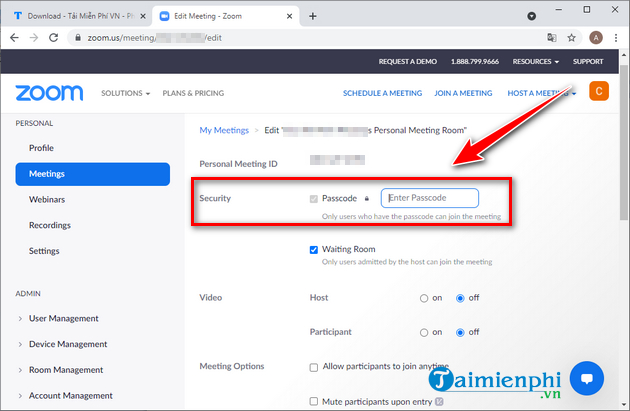The width and height of the screenshot is (630, 411).
Task: Open Recordings in the sidebar
Action: [x=50, y=225]
